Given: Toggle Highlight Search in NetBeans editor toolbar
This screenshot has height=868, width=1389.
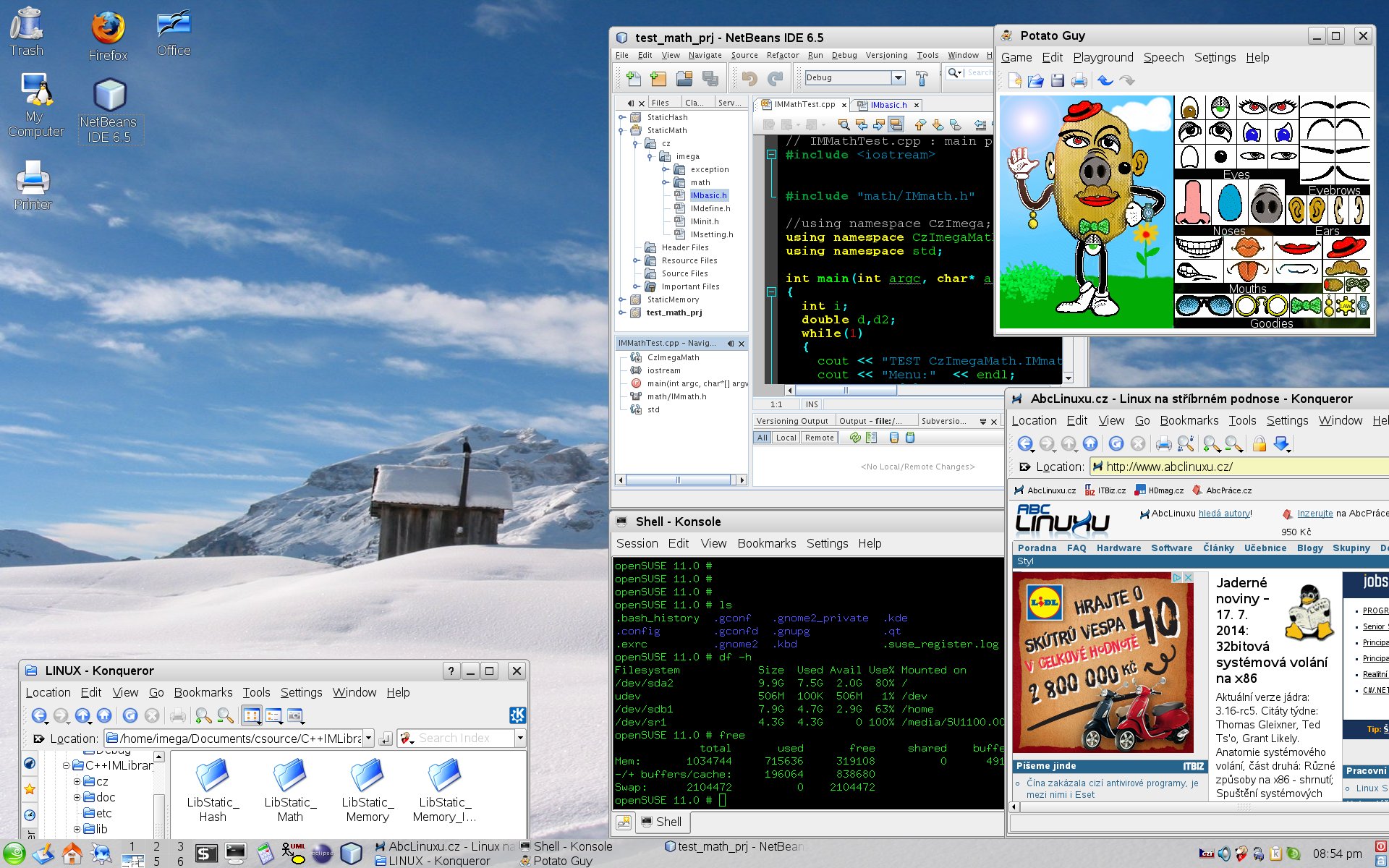Looking at the screenshot, I should (896, 124).
